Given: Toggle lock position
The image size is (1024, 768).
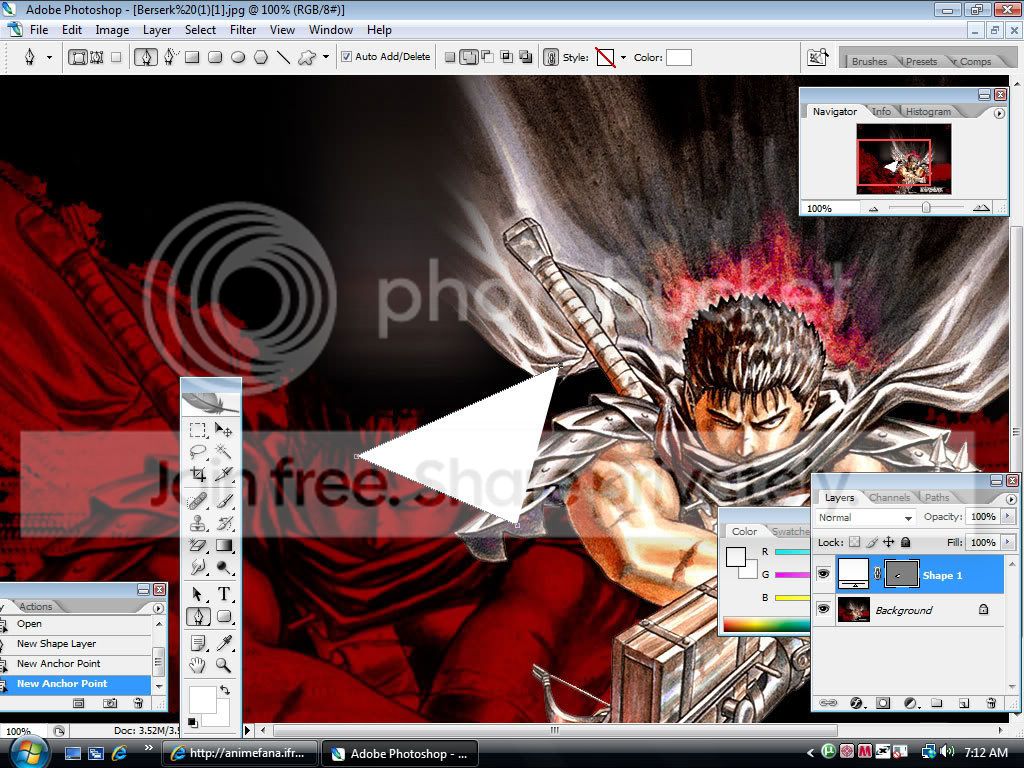Looking at the screenshot, I should [888, 542].
